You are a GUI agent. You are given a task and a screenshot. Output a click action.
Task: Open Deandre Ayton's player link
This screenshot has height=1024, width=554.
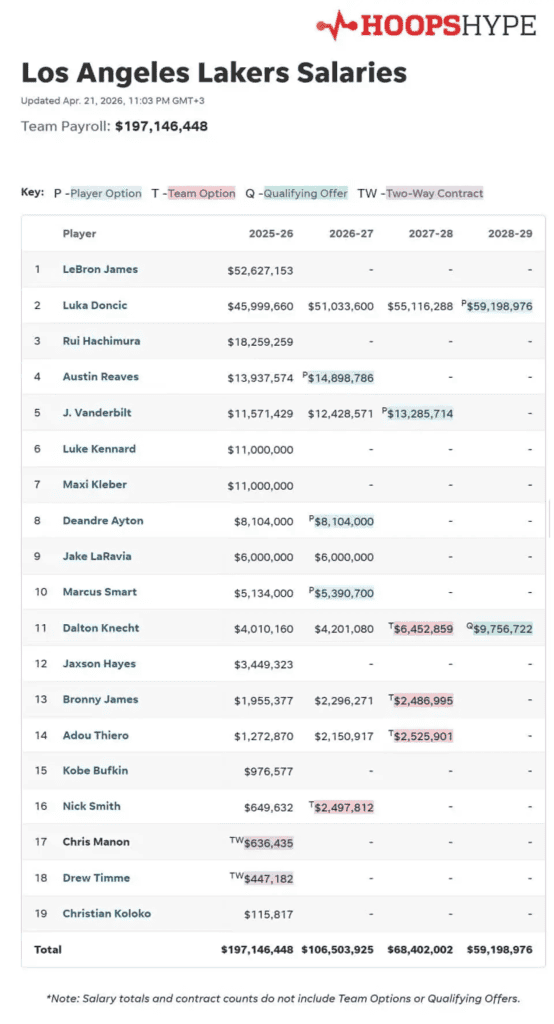click(103, 520)
